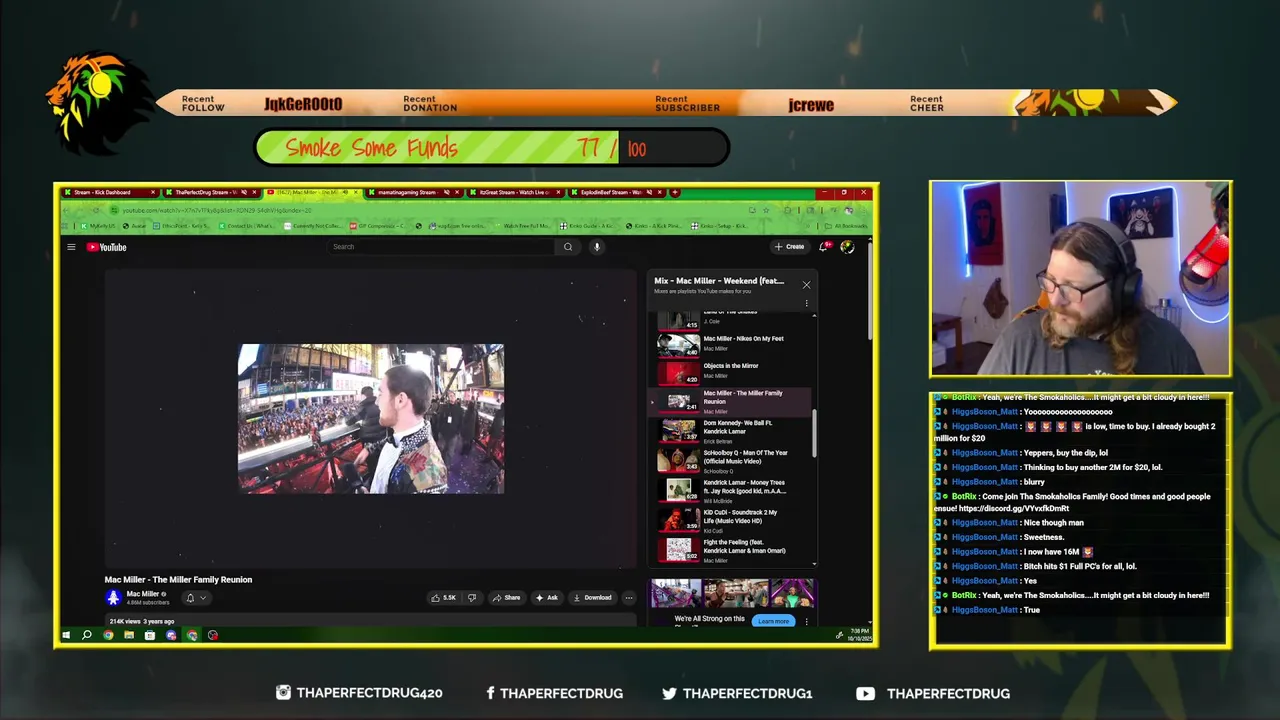Switch to 'ExplodinBeef Stream' browser tab
This screenshot has width=1280, height=720.
(x=615, y=192)
